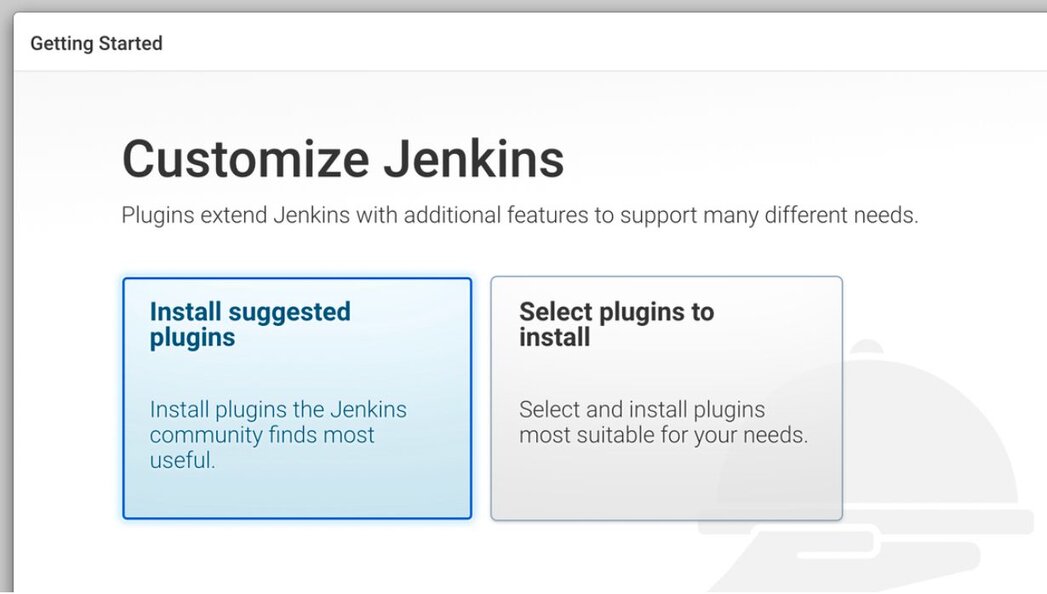Choose the Install suggested plugins card

[297, 398]
